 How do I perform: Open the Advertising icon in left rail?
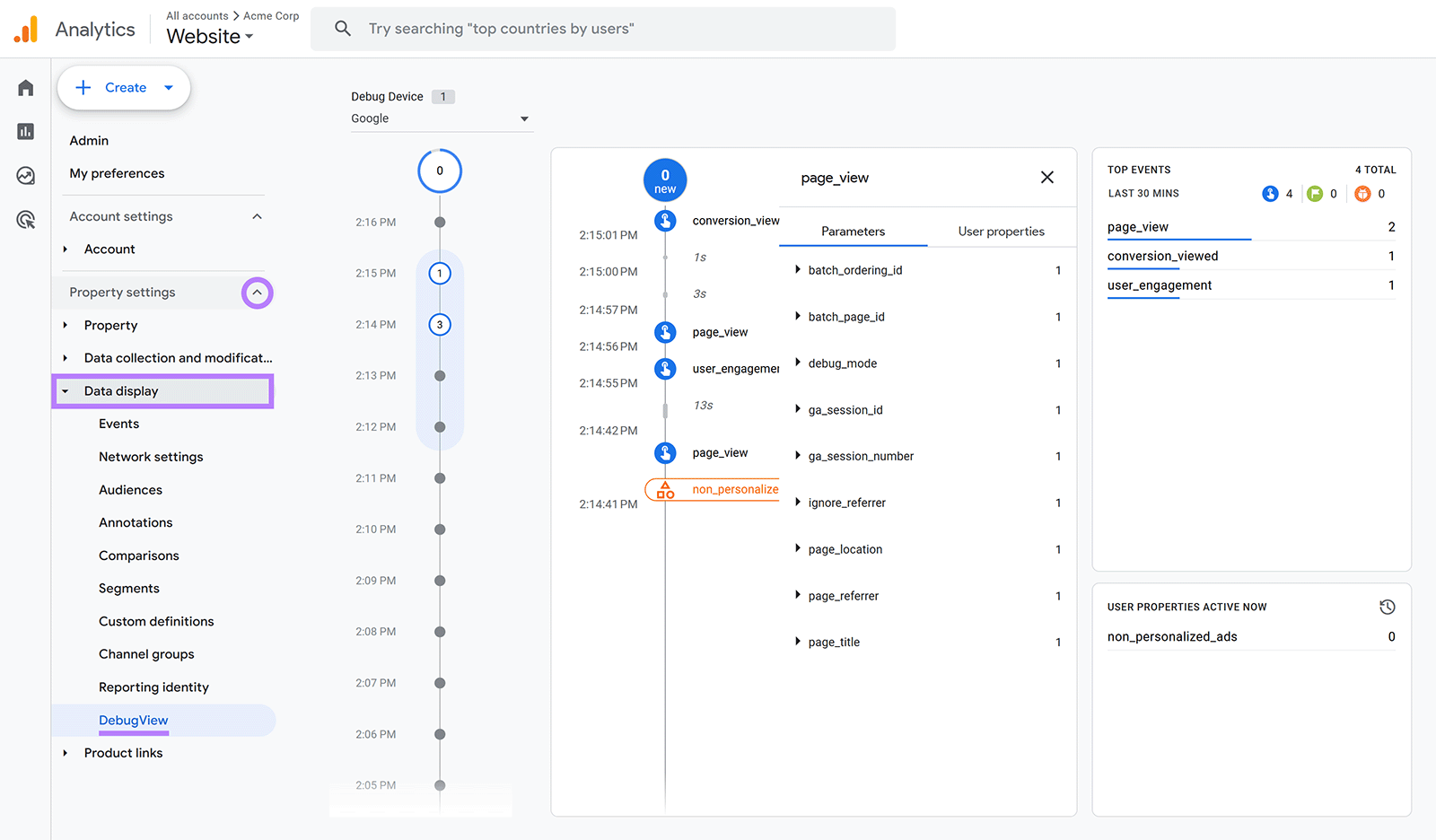[25, 220]
